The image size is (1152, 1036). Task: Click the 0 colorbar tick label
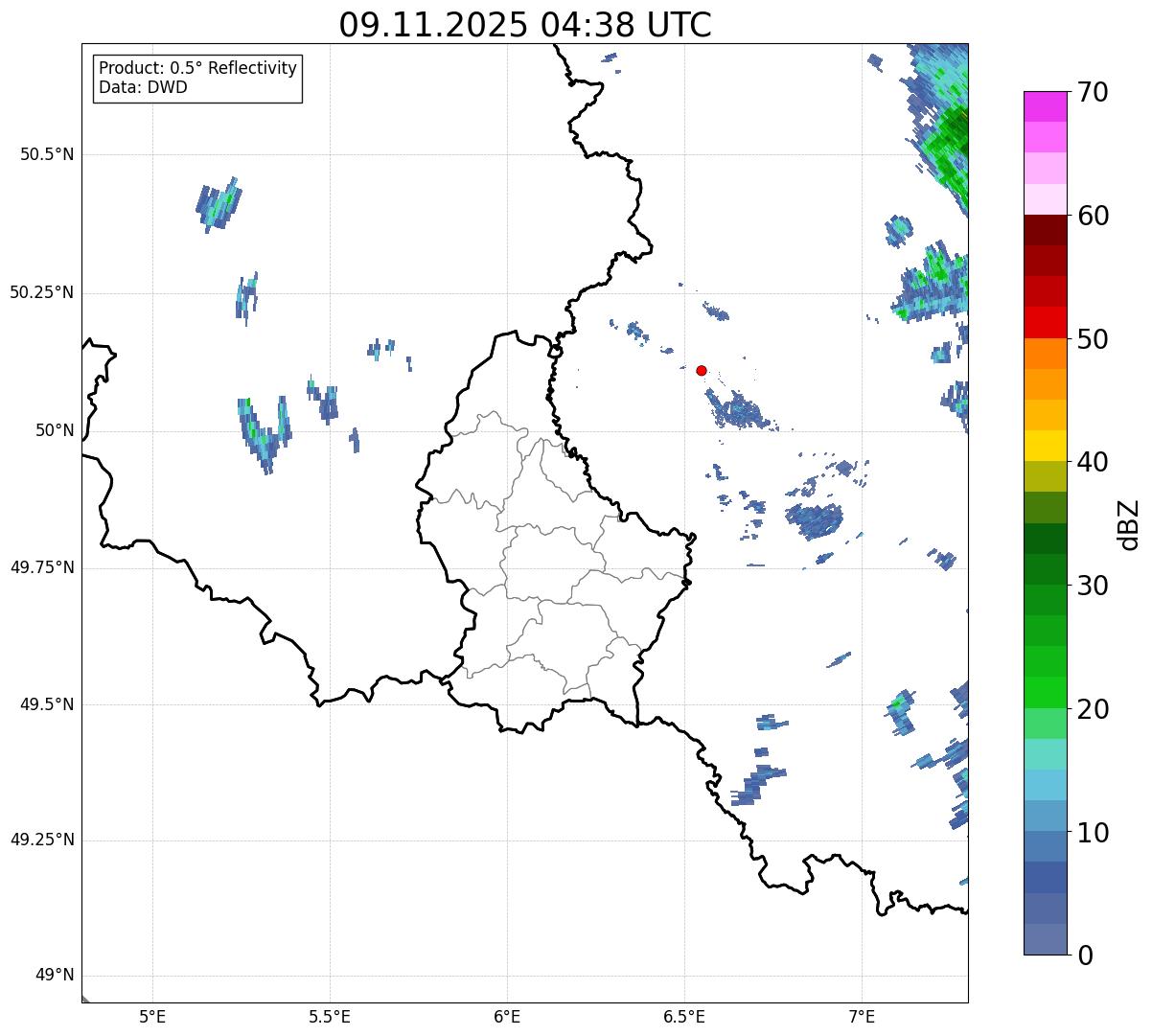point(1085,955)
